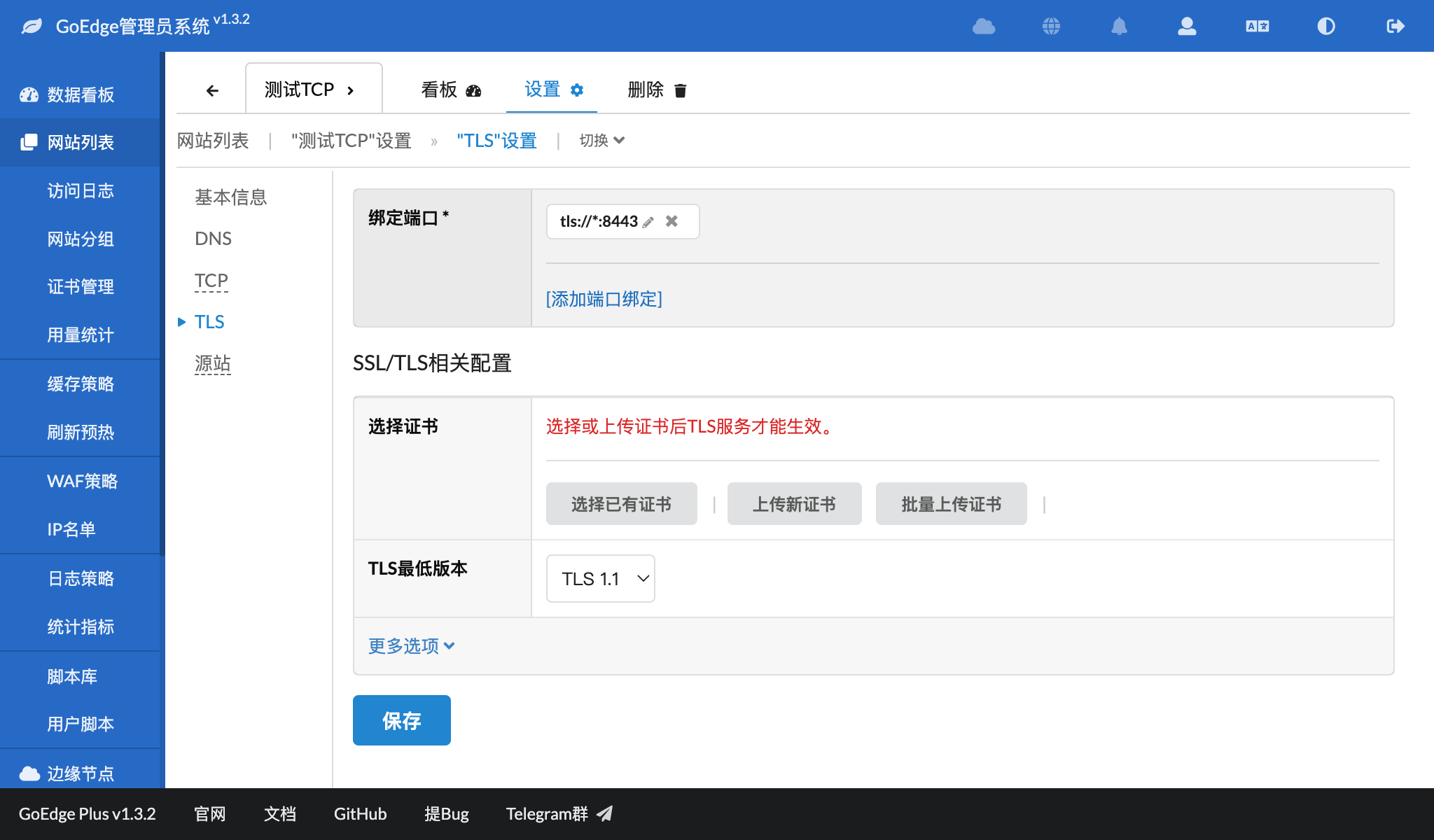Open 日志策略 in sidebar
The image size is (1434, 840).
pyautogui.click(x=81, y=579)
